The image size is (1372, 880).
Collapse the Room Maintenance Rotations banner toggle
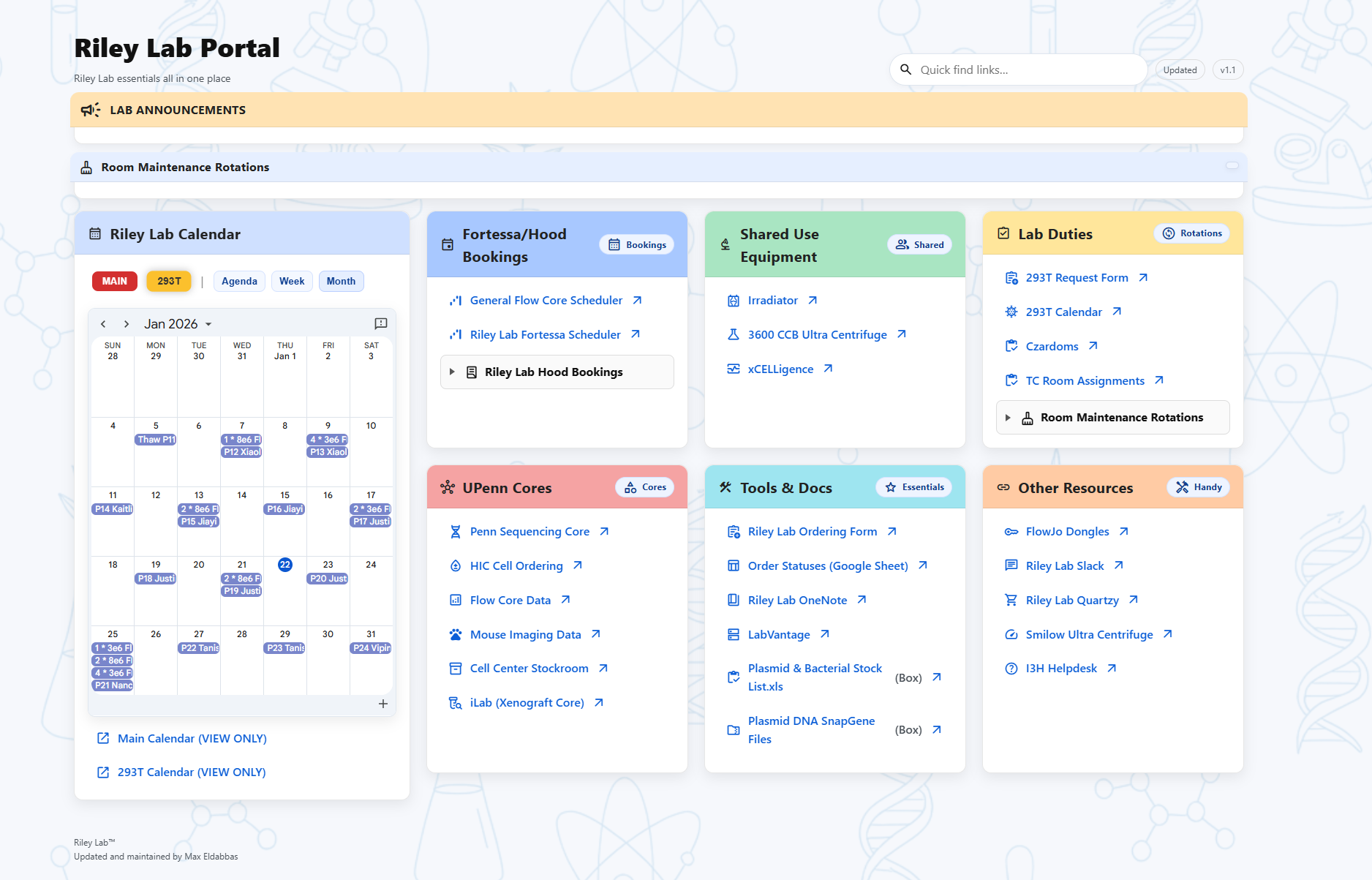(x=1234, y=167)
